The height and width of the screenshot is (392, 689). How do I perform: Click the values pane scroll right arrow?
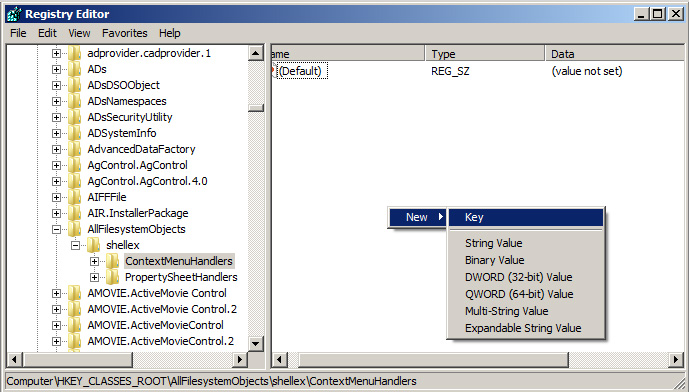[676, 360]
